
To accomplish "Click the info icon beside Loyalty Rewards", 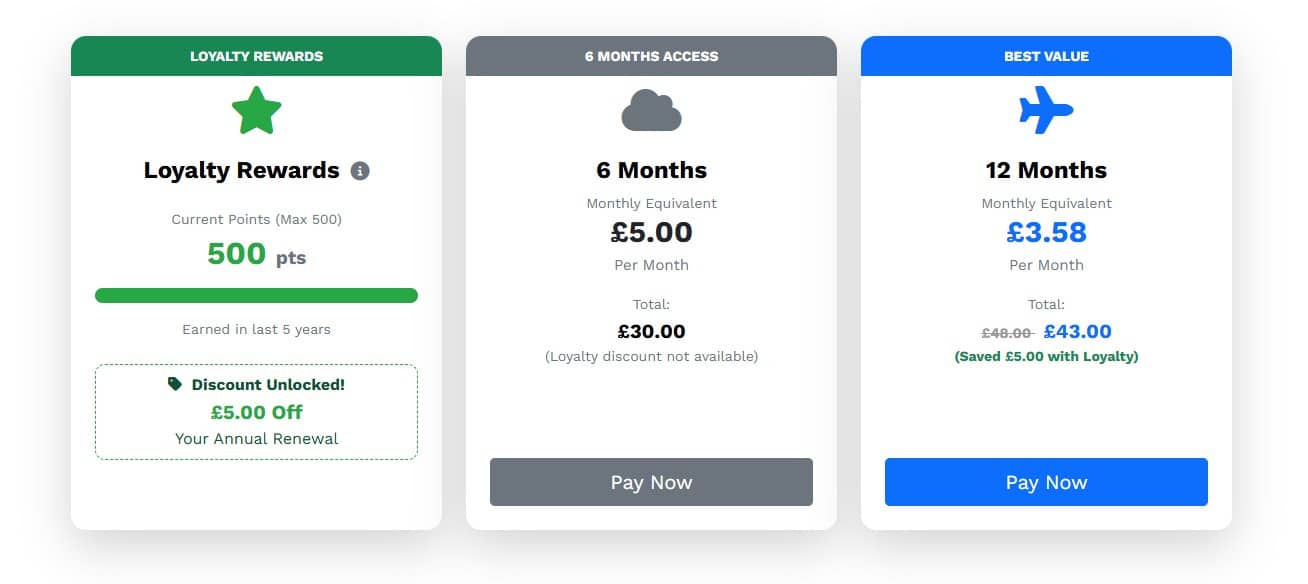I will 360,171.
